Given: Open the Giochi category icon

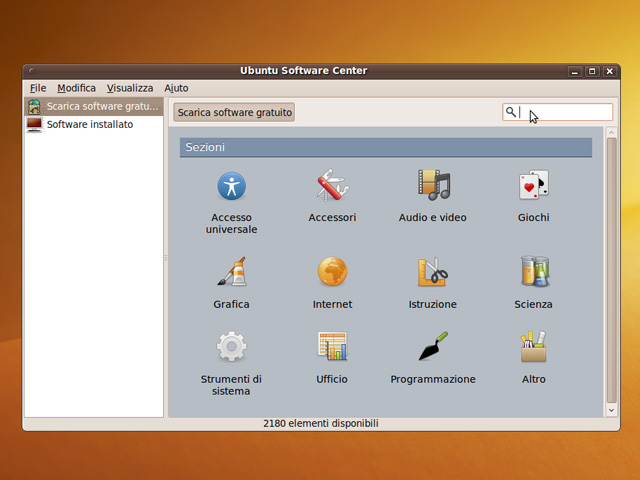Looking at the screenshot, I should (x=533, y=186).
